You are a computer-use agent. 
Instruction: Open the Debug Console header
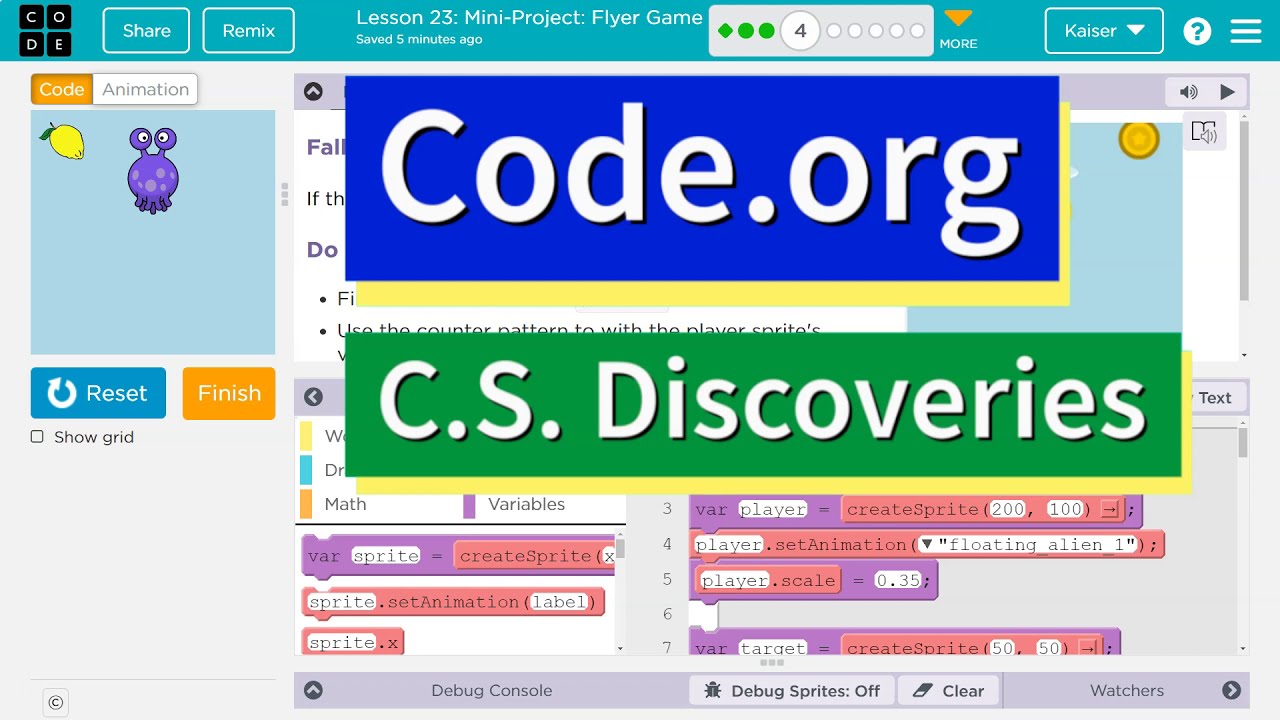click(x=491, y=690)
